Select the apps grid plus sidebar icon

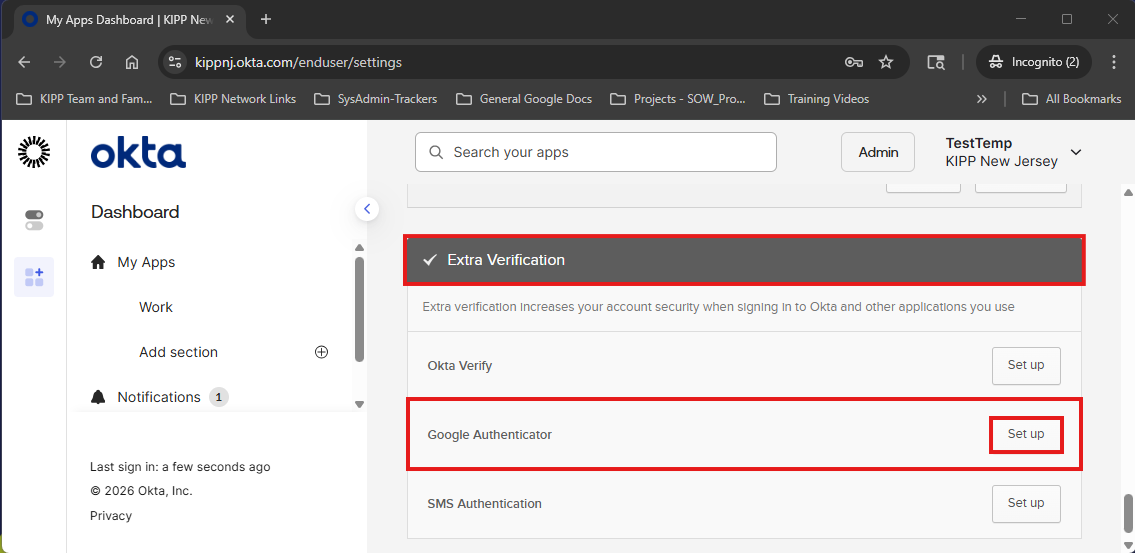(x=34, y=277)
